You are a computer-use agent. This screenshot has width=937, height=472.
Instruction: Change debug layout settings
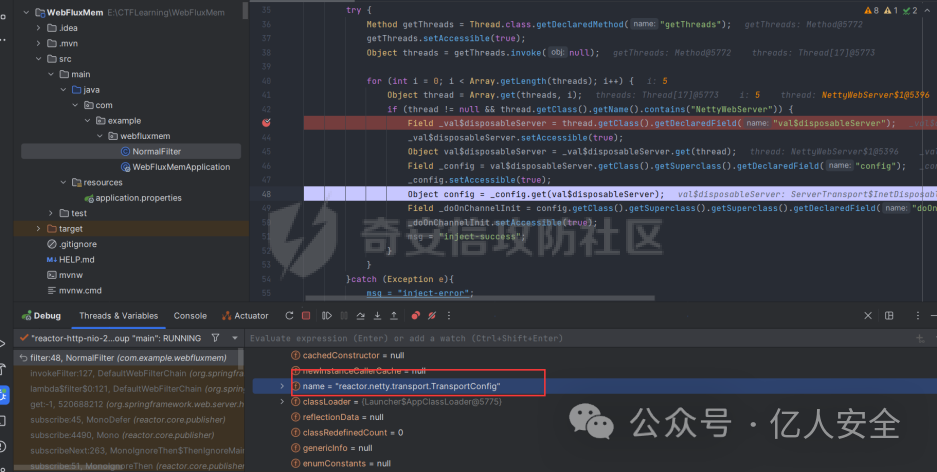click(889, 315)
